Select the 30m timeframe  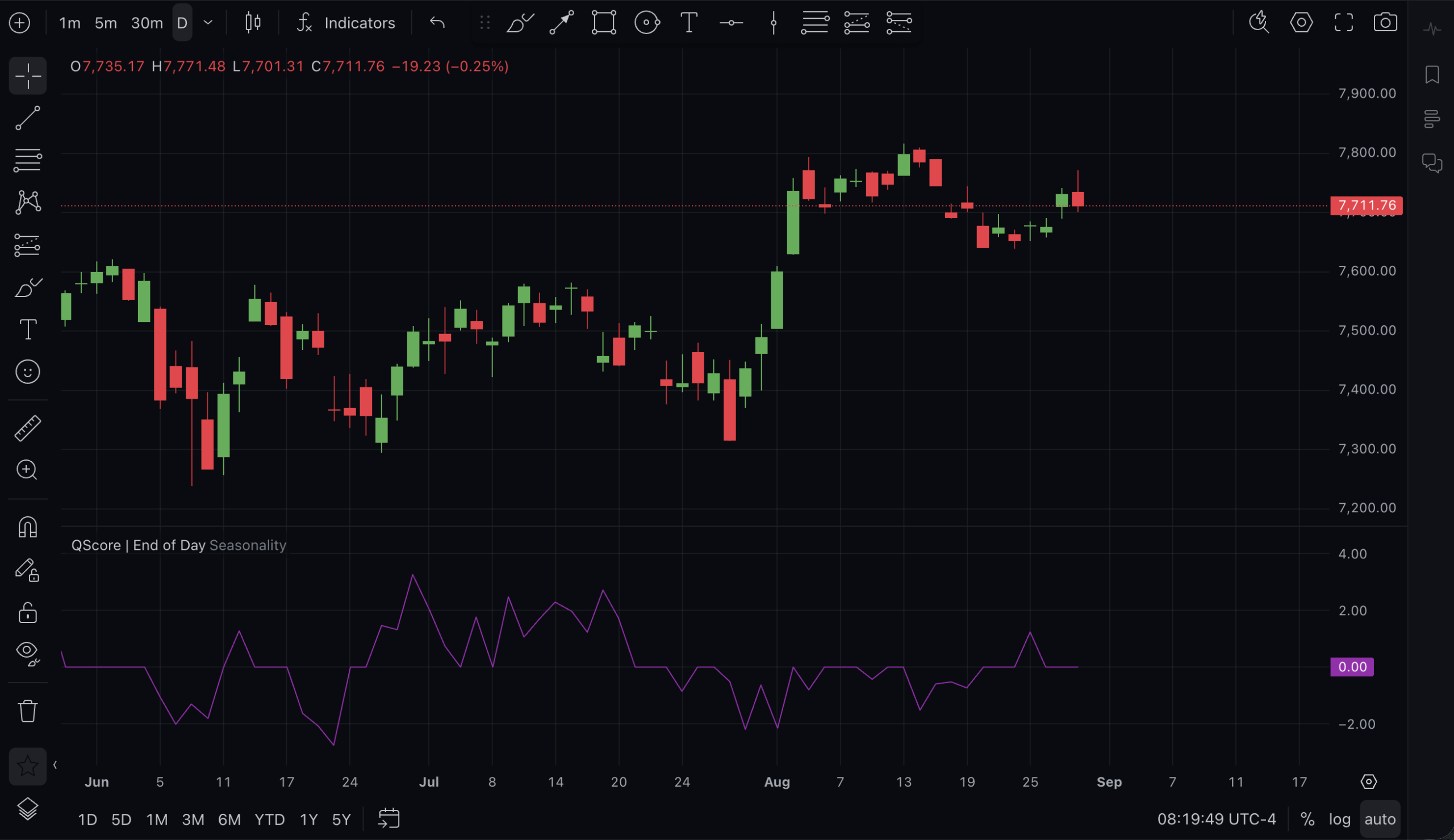point(147,23)
